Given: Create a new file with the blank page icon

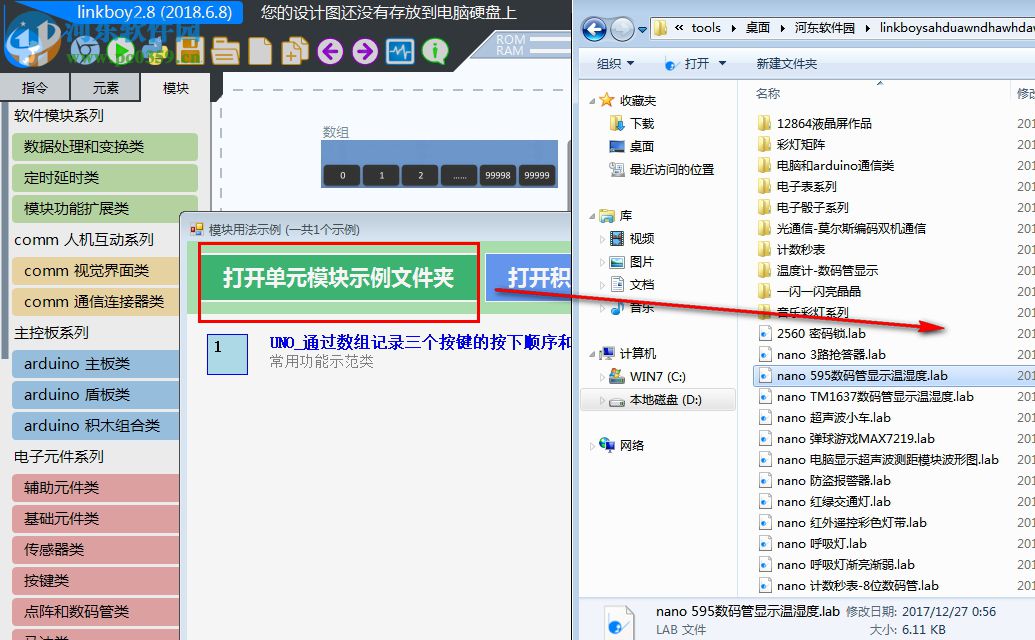Looking at the screenshot, I should click(x=260, y=50).
